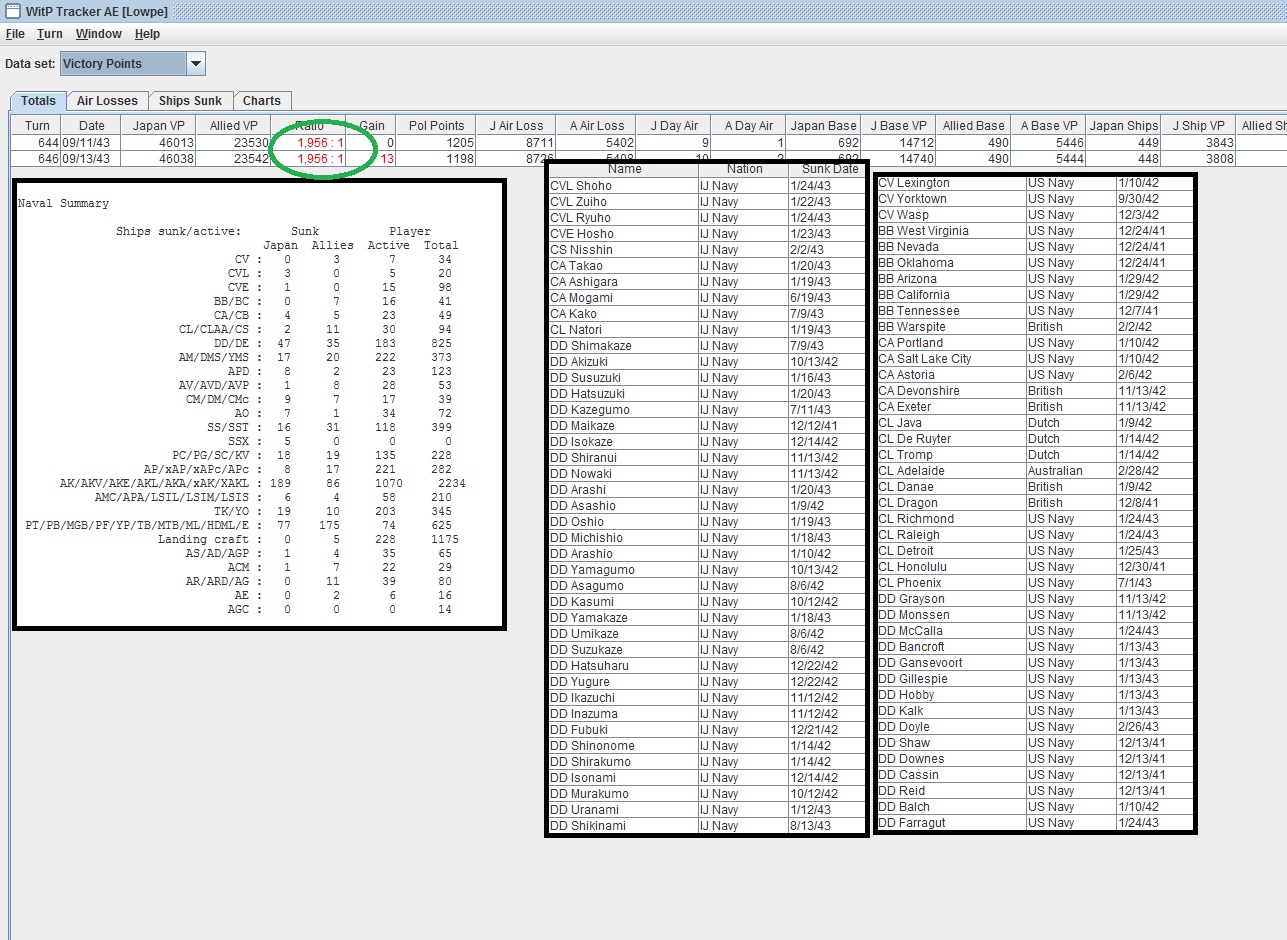This screenshot has height=940, width=1287.
Task: Select the 09/13/43 date cell
Action: tap(91, 159)
